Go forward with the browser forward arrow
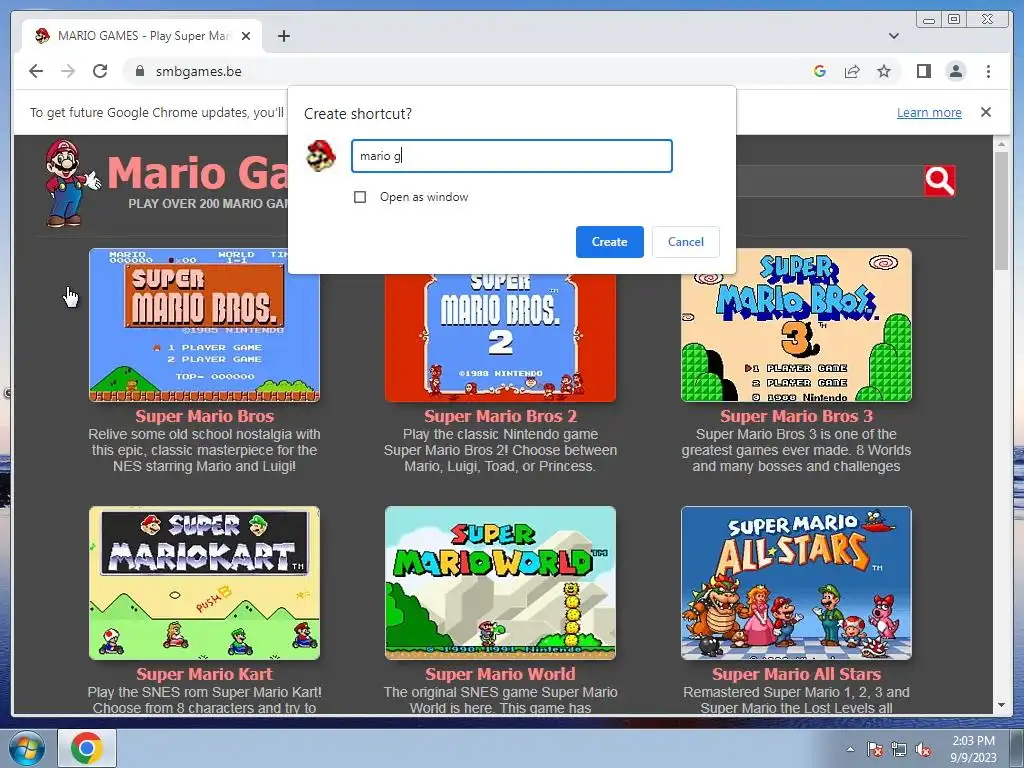This screenshot has height=768, width=1024. coord(68,71)
